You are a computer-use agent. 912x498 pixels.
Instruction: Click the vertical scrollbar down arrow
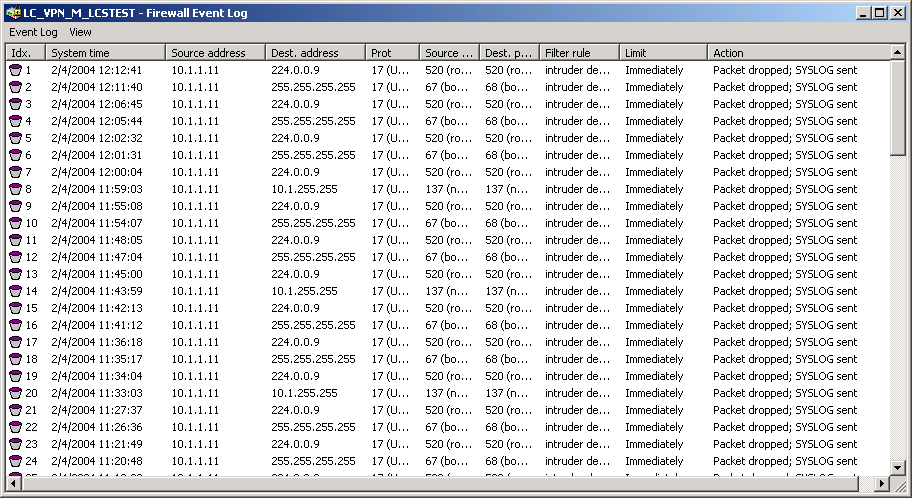[898, 467]
